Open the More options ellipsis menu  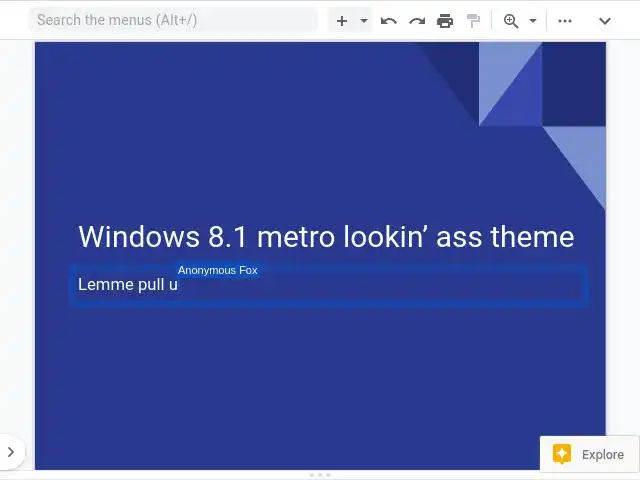[x=564, y=20]
